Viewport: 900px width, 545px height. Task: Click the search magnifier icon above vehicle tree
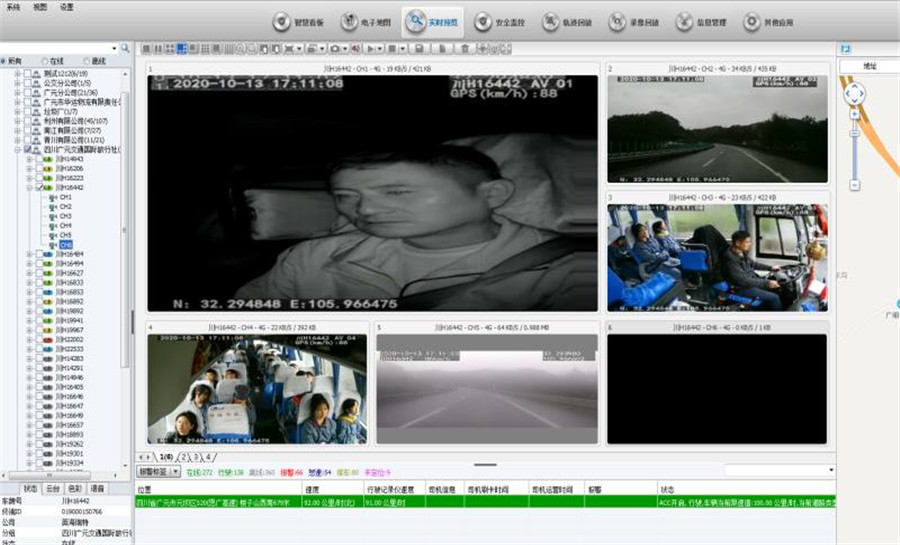[x=125, y=47]
